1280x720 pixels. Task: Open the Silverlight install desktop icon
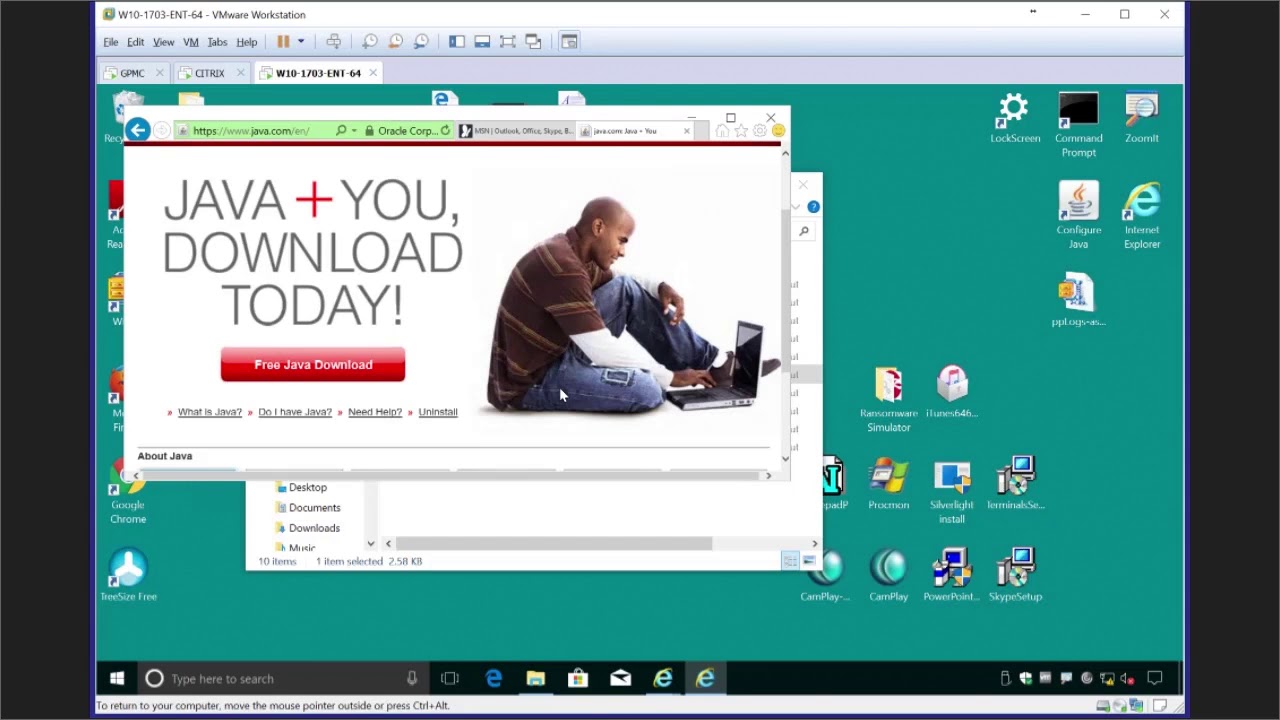952,492
